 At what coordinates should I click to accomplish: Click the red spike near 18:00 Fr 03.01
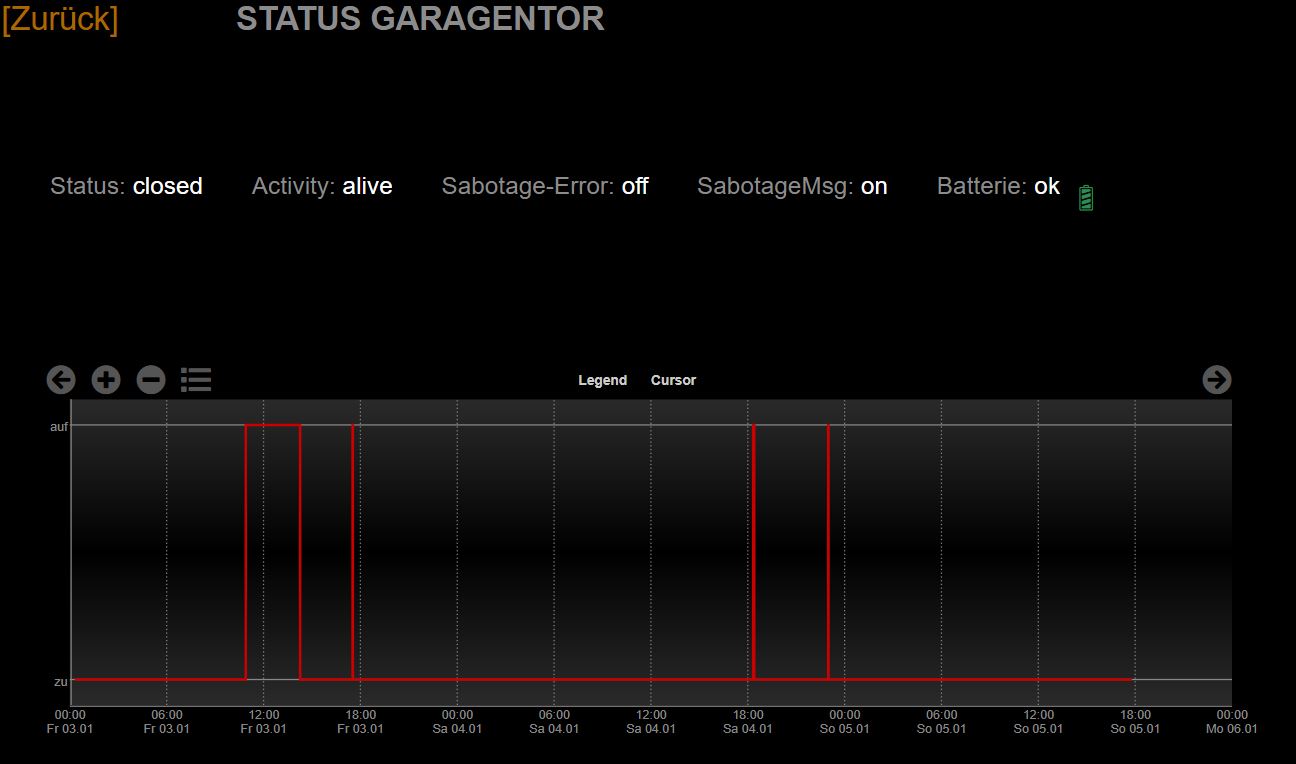point(352,552)
